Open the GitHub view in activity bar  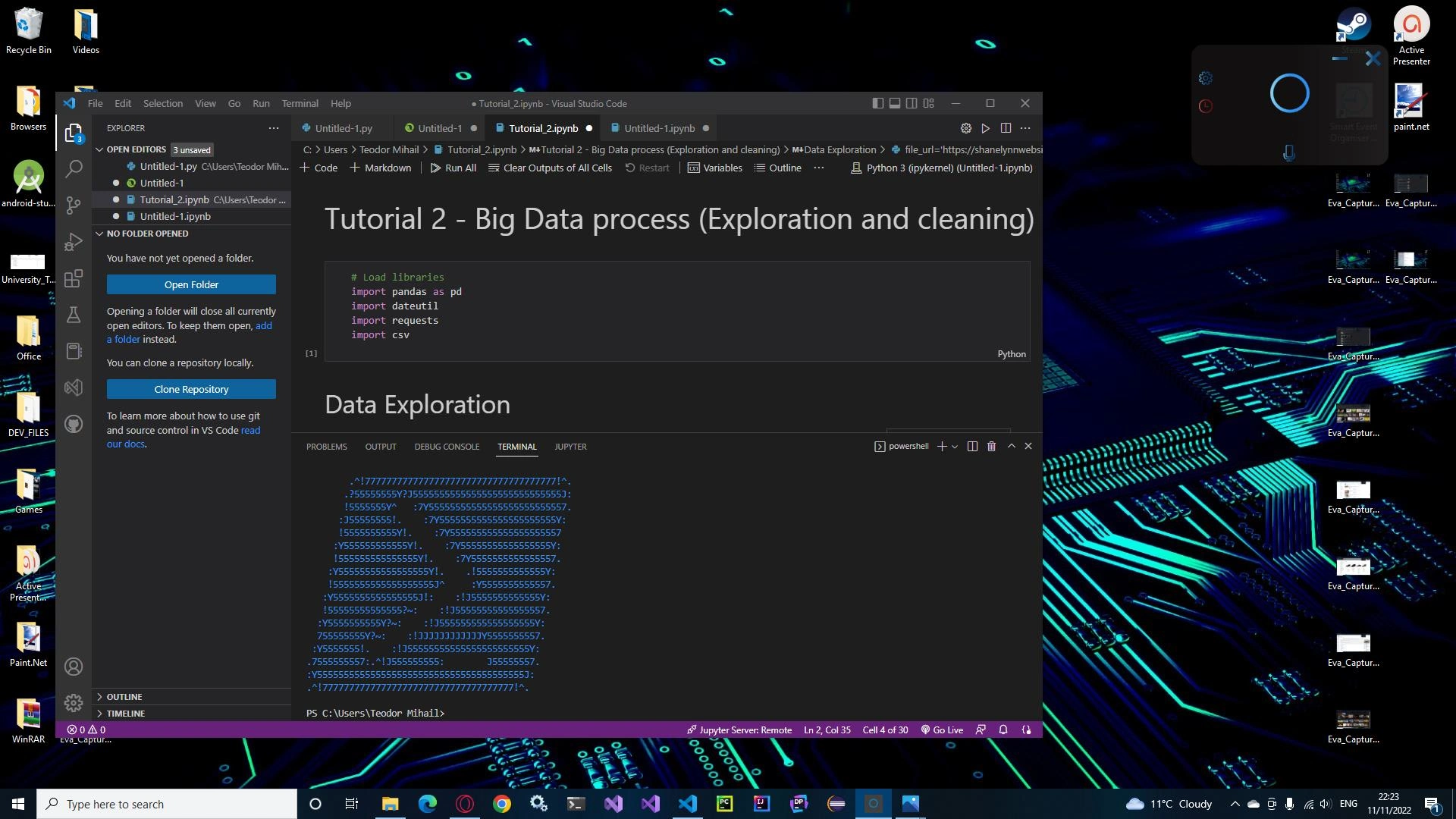74,424
